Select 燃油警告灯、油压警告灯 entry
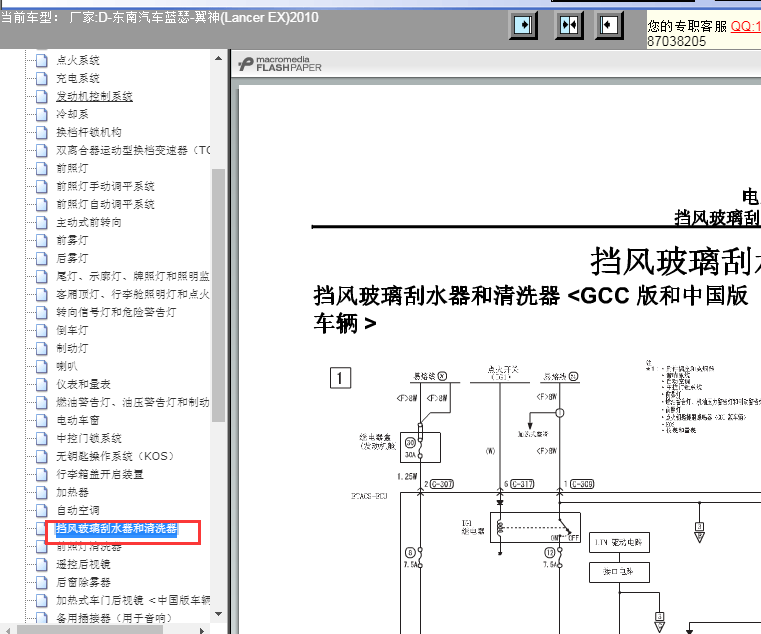This screenshot has width=761, height=634. click(x=133, y=402)
